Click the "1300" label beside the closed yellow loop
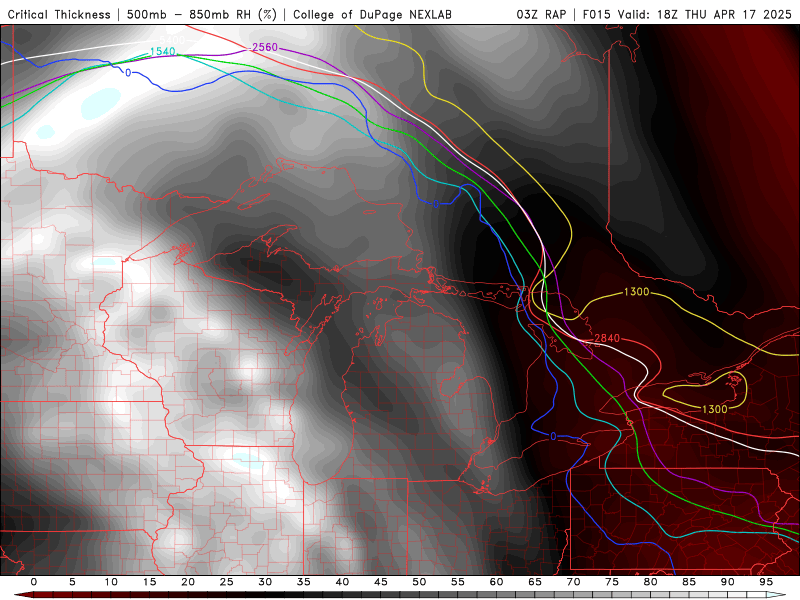The image size is (800, 600). (715, 409)
